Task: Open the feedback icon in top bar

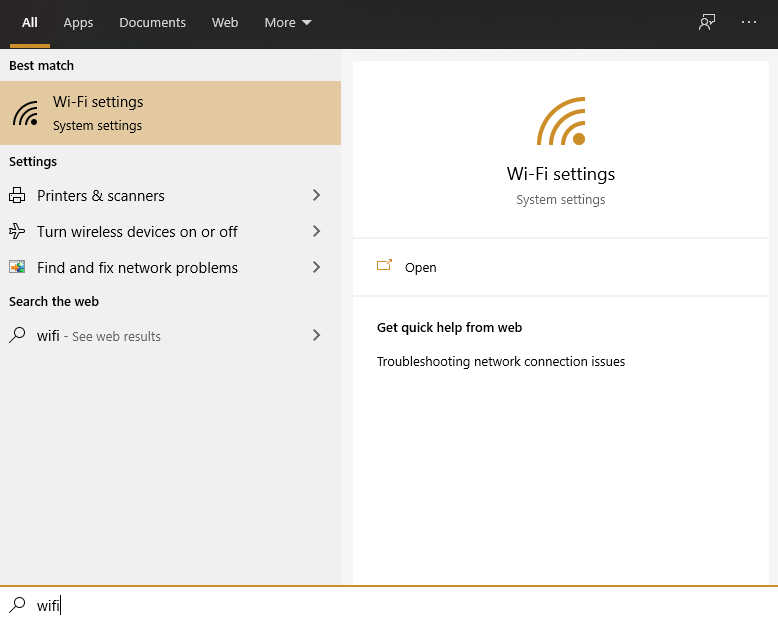Action: pos(707,22)
